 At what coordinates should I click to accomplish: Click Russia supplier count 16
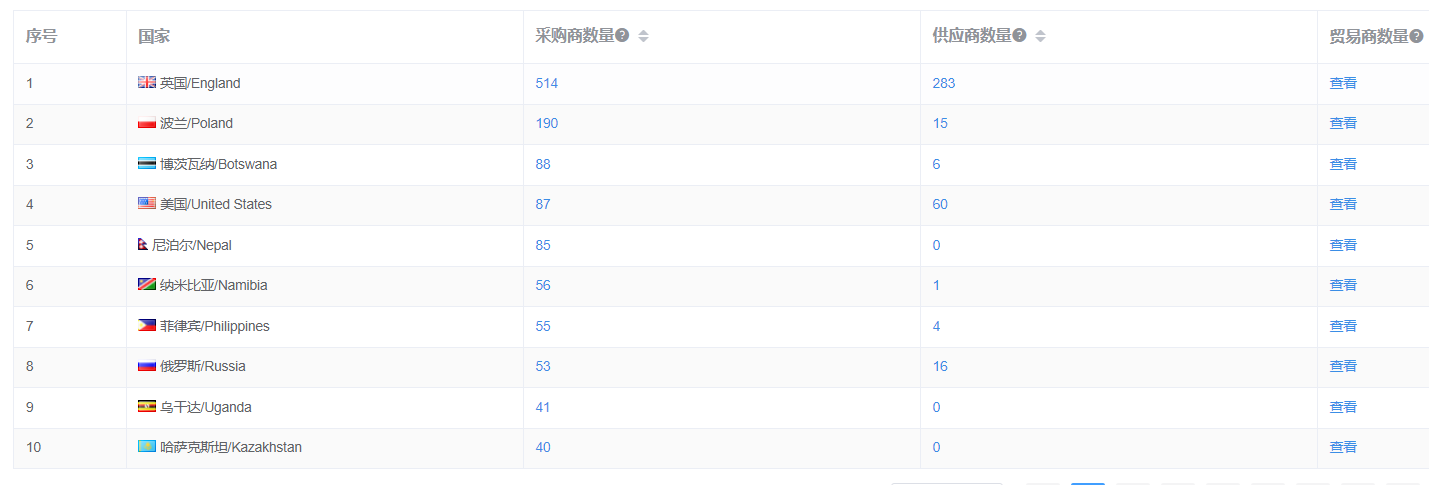[940, 366]
